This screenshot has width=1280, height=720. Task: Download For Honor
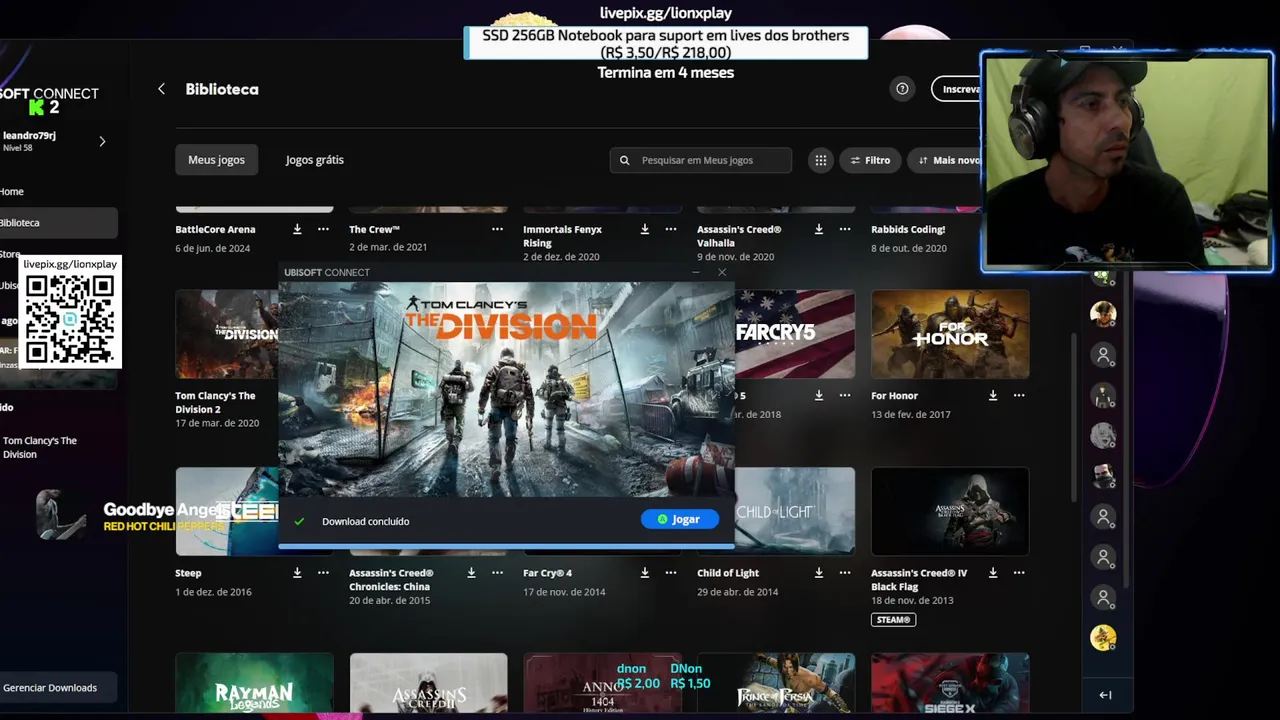tap(993, 395)
